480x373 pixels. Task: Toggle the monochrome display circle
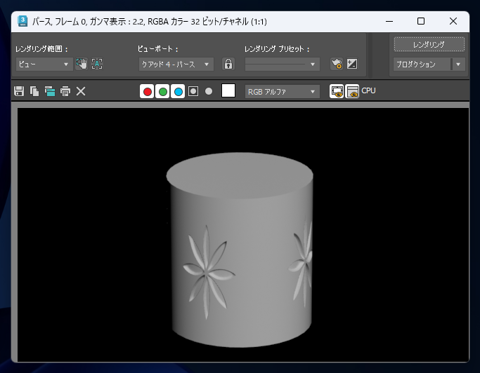[209, 91]
